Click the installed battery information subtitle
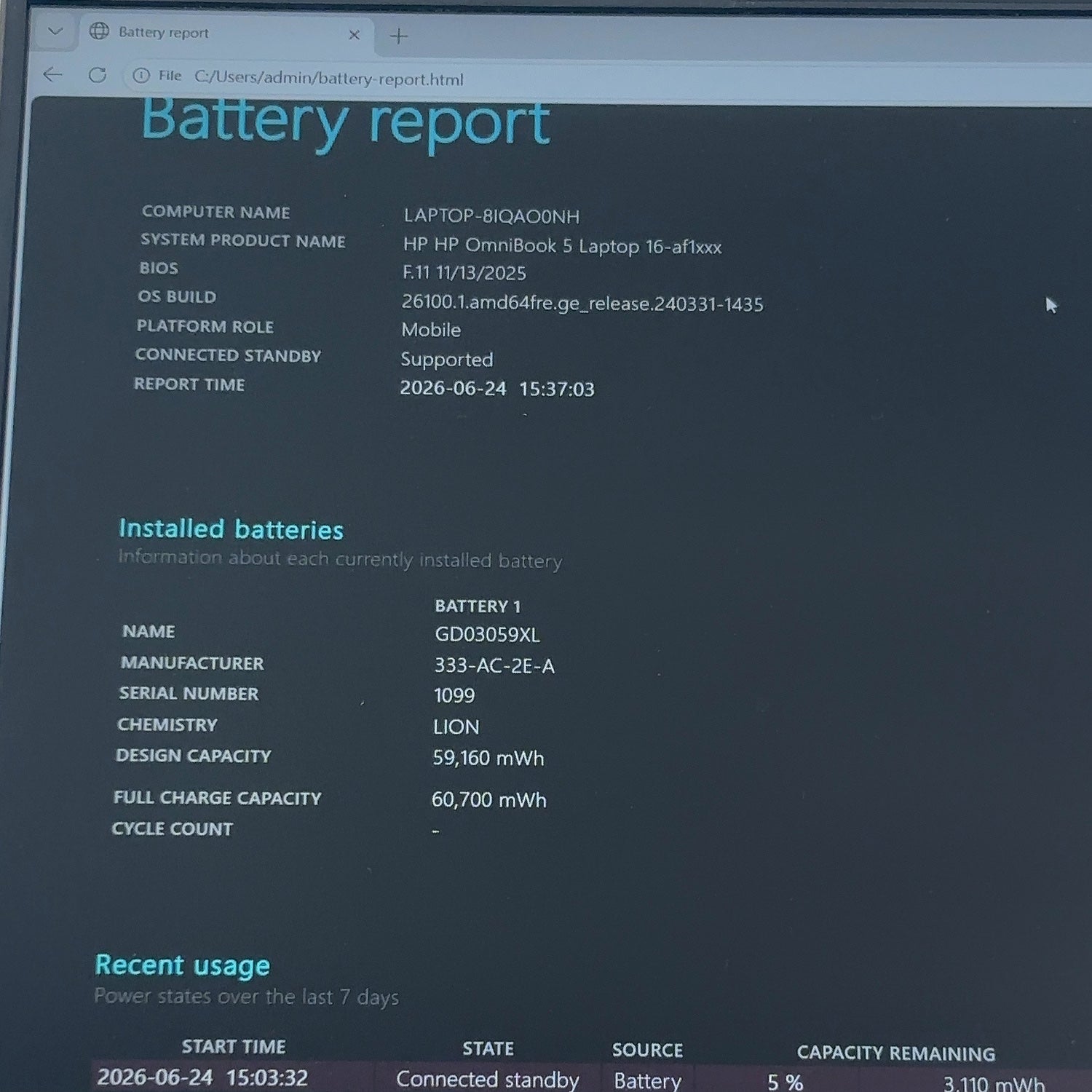 coord(340,559)
